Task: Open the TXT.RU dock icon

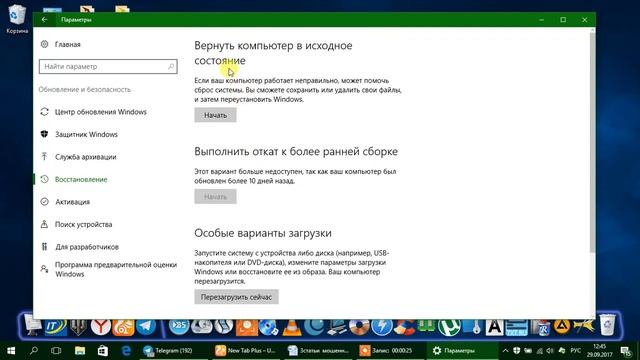Action: (x=517, y=327)
